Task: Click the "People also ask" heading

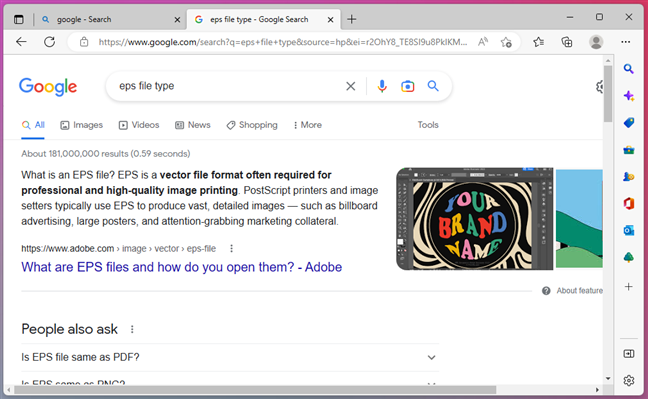Action: tap(69, 329)
